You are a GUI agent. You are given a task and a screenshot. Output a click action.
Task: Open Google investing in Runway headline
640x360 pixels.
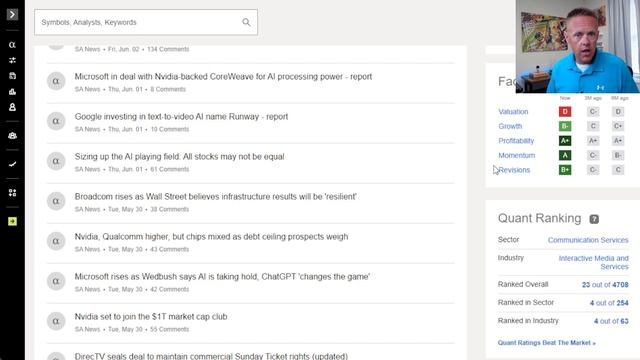[181, 117]
